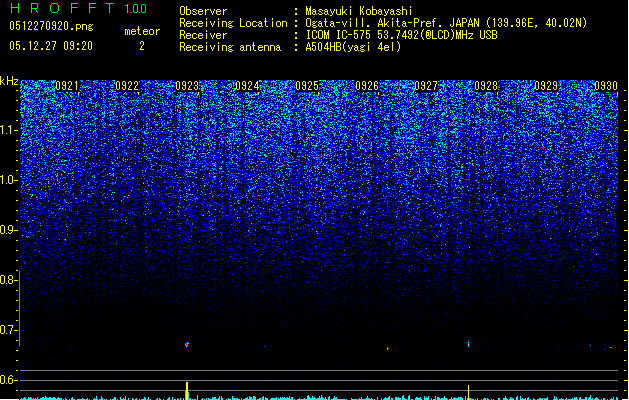The width and height of the screenshot is (629, 400).
Task: Click the Ogata-vill. Akita-Pref. JAPAN location text
Action: pyautogui.click(x=446, y=23)
